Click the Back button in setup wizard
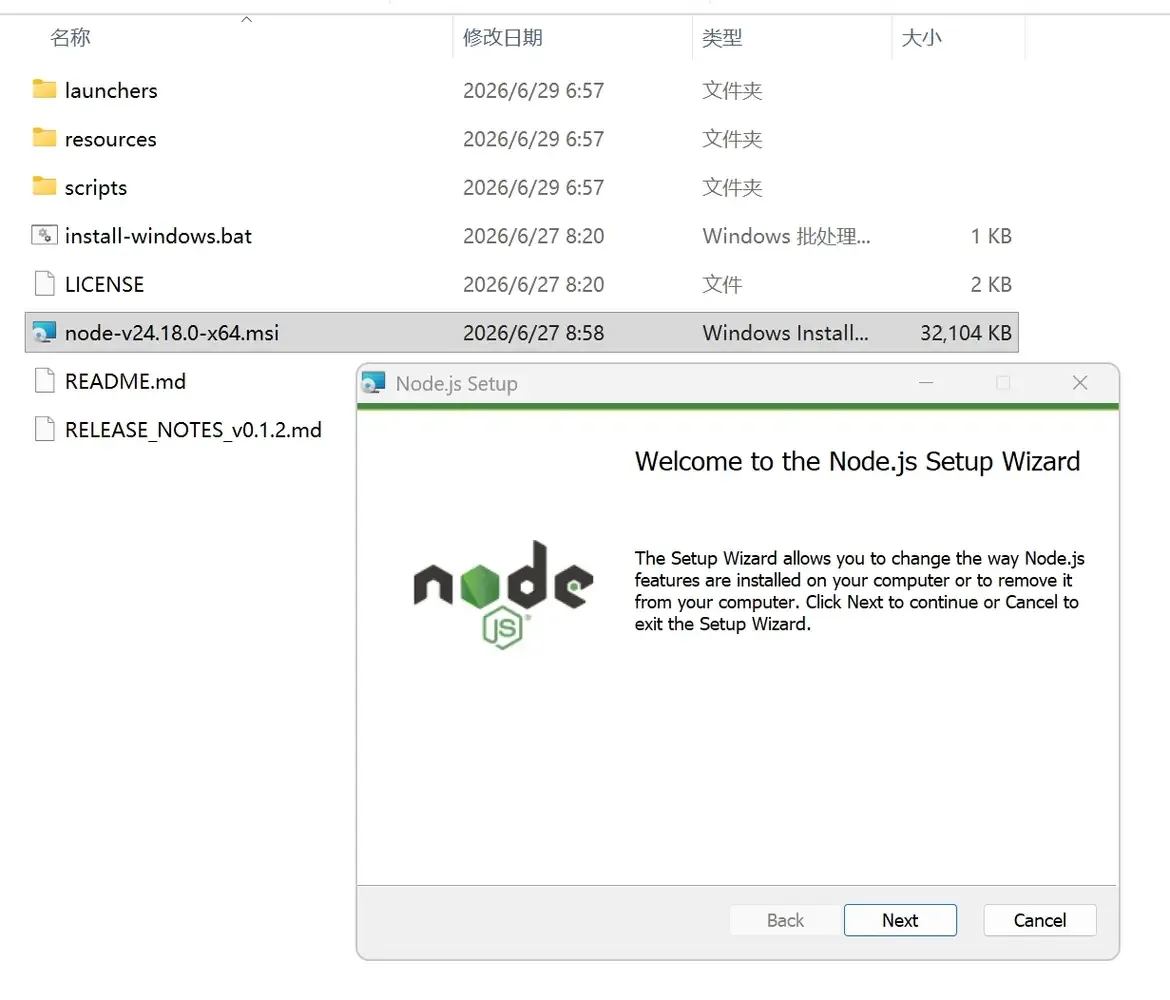1170x1000 pixels. [x=785, y=920]
